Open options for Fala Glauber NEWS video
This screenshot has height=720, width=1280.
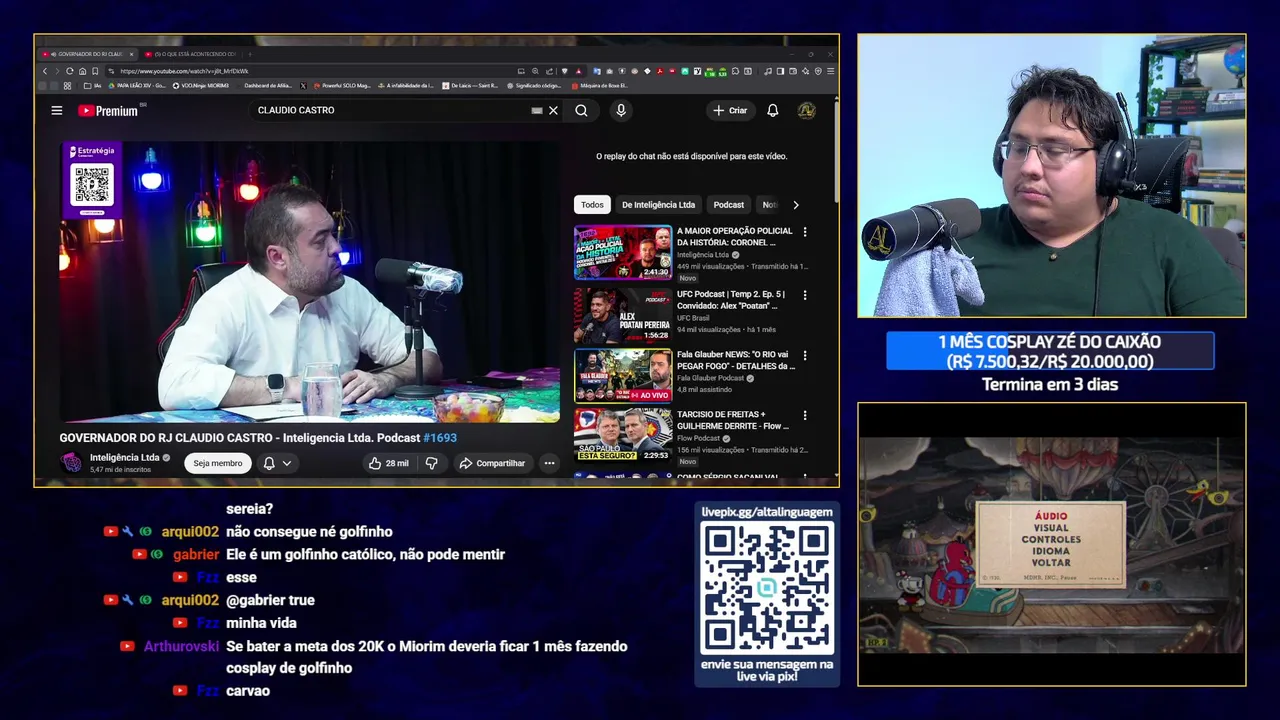(805, 355)
